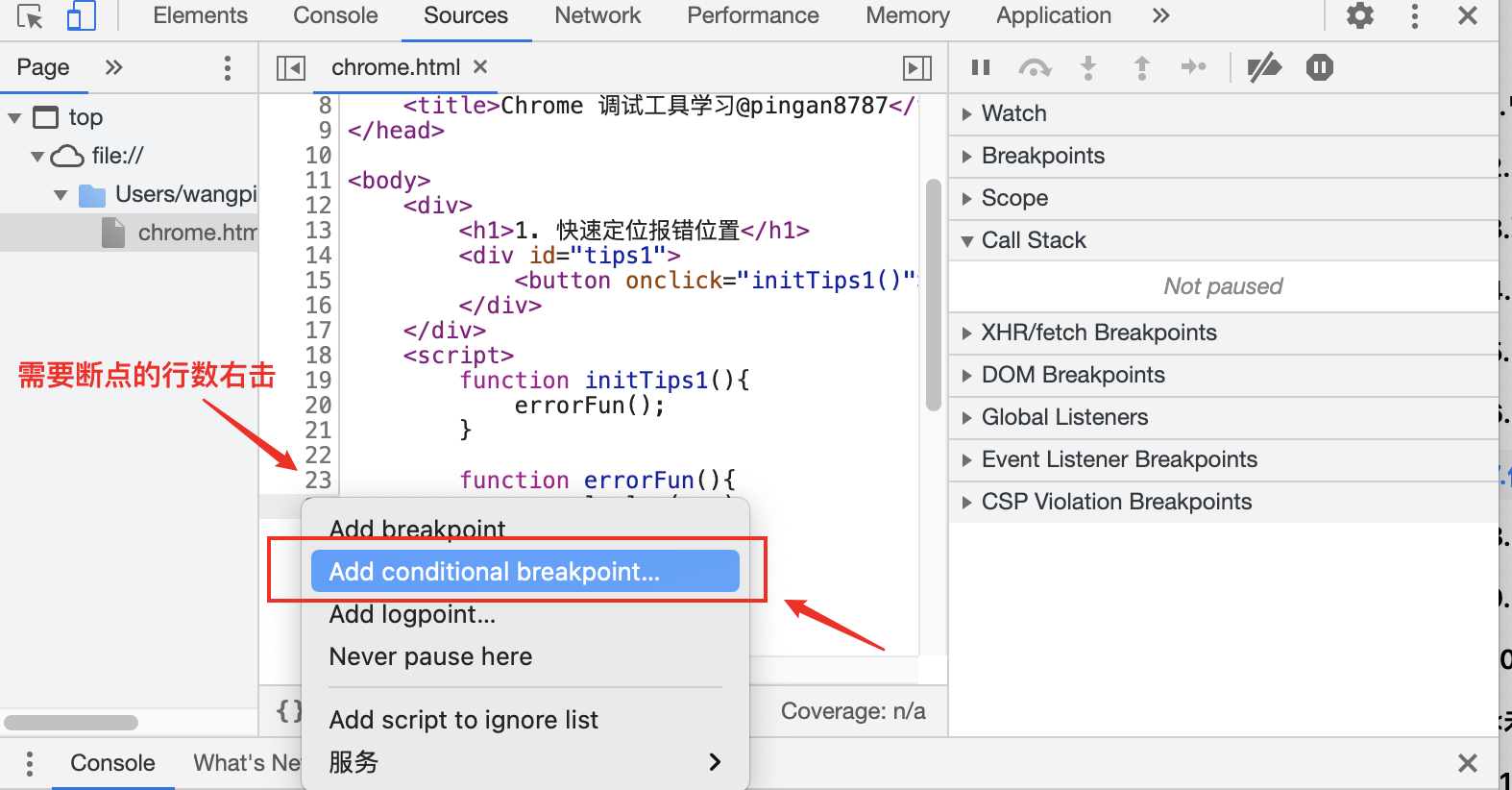Choose Add script to ignore list

[524, 720]
